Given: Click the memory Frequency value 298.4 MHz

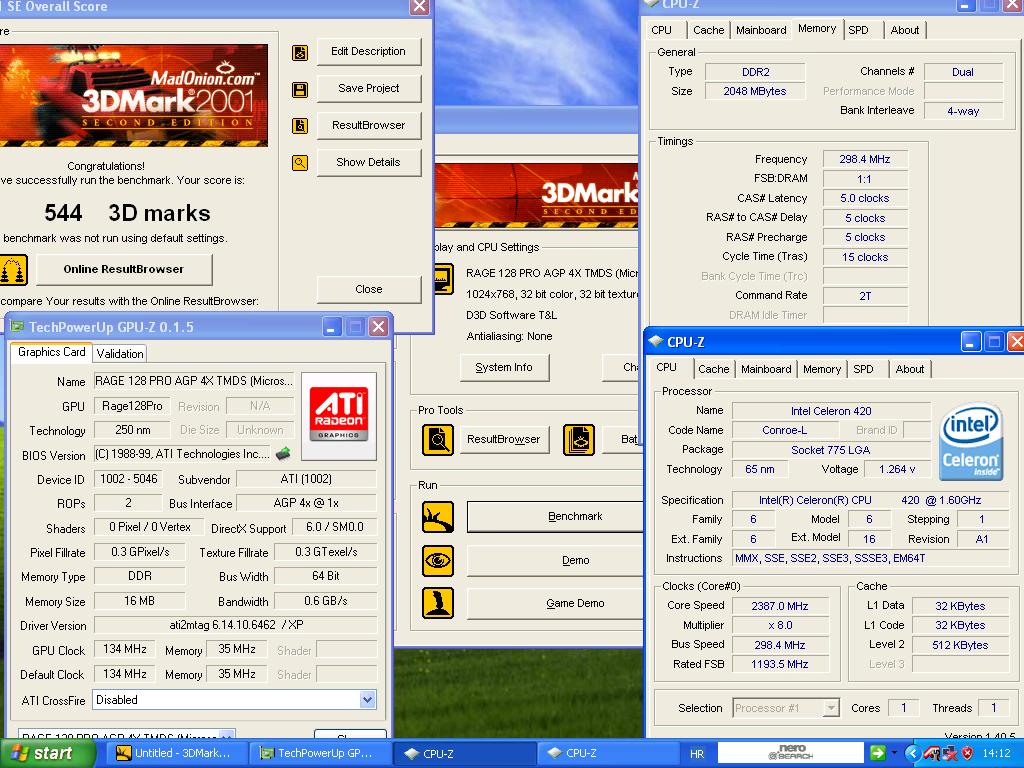Looking at the screenshot, I should pos(865,159).
